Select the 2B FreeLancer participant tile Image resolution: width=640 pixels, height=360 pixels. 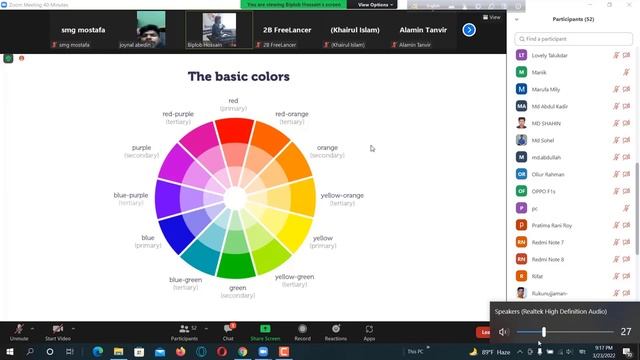point(287,30)
